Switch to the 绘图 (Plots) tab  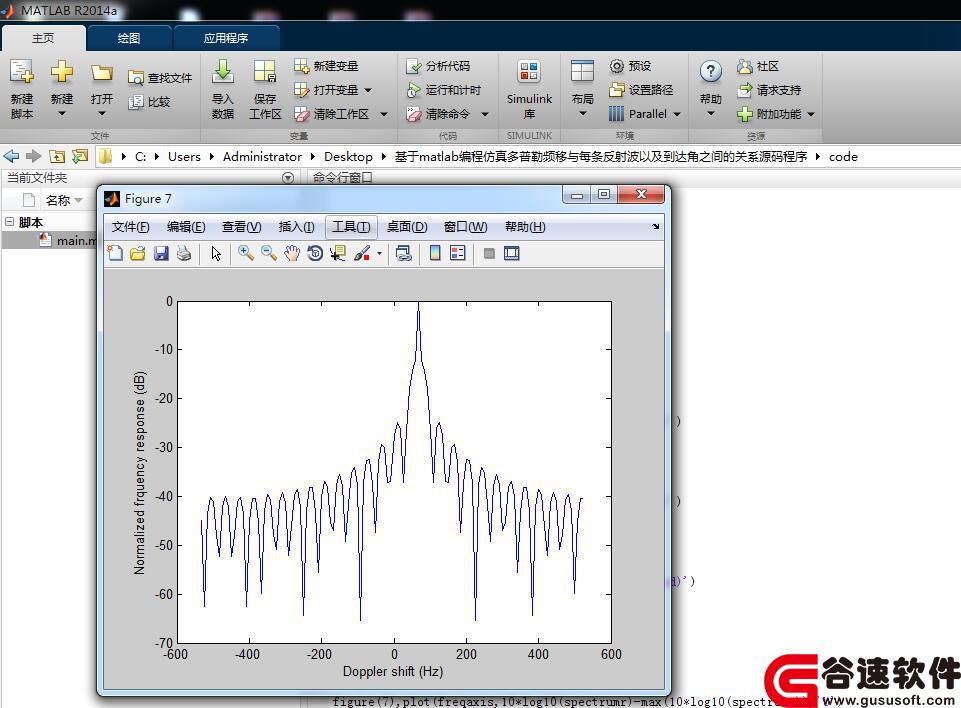[x=129, y=38]
